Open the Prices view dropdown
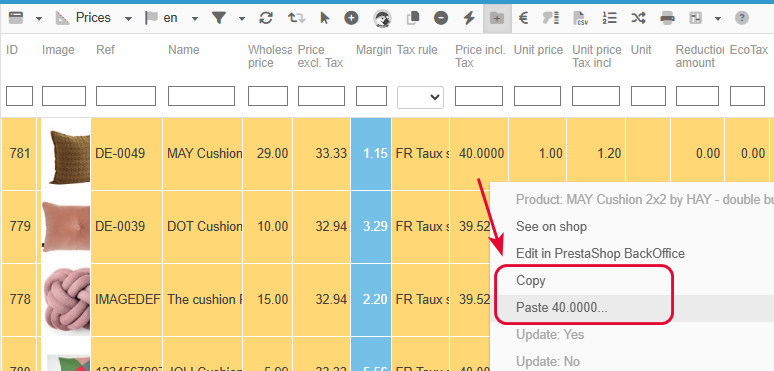 [94, 18]
